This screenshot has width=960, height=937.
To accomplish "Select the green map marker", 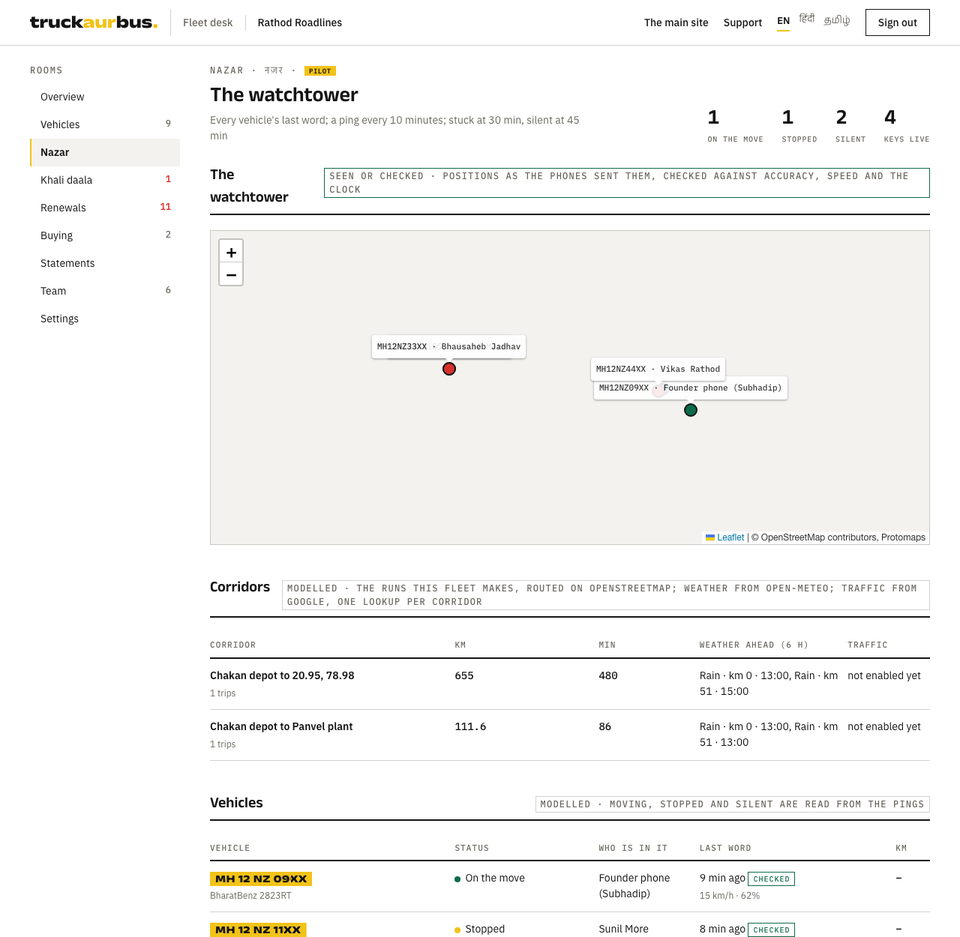I will click(691, 410).
